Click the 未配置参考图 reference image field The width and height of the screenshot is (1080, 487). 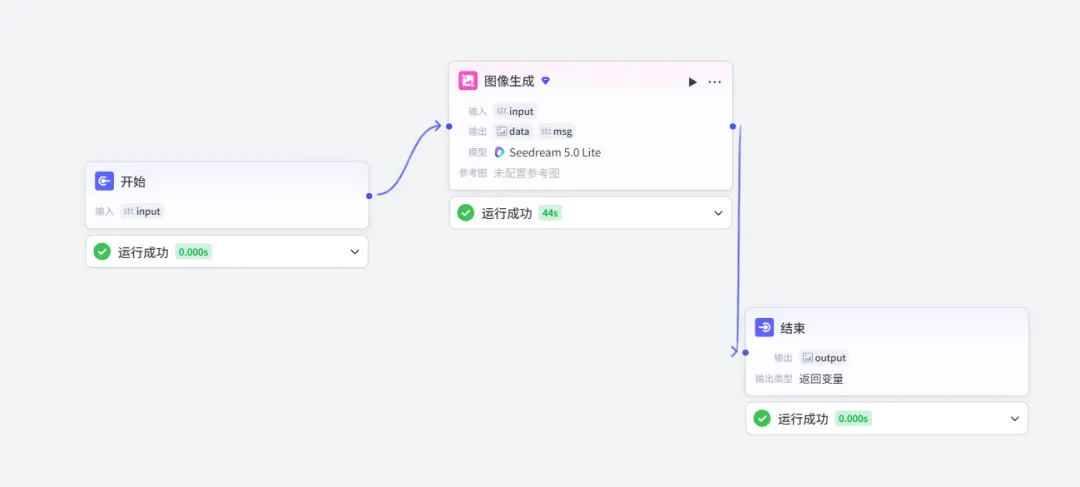pos(527,173)
